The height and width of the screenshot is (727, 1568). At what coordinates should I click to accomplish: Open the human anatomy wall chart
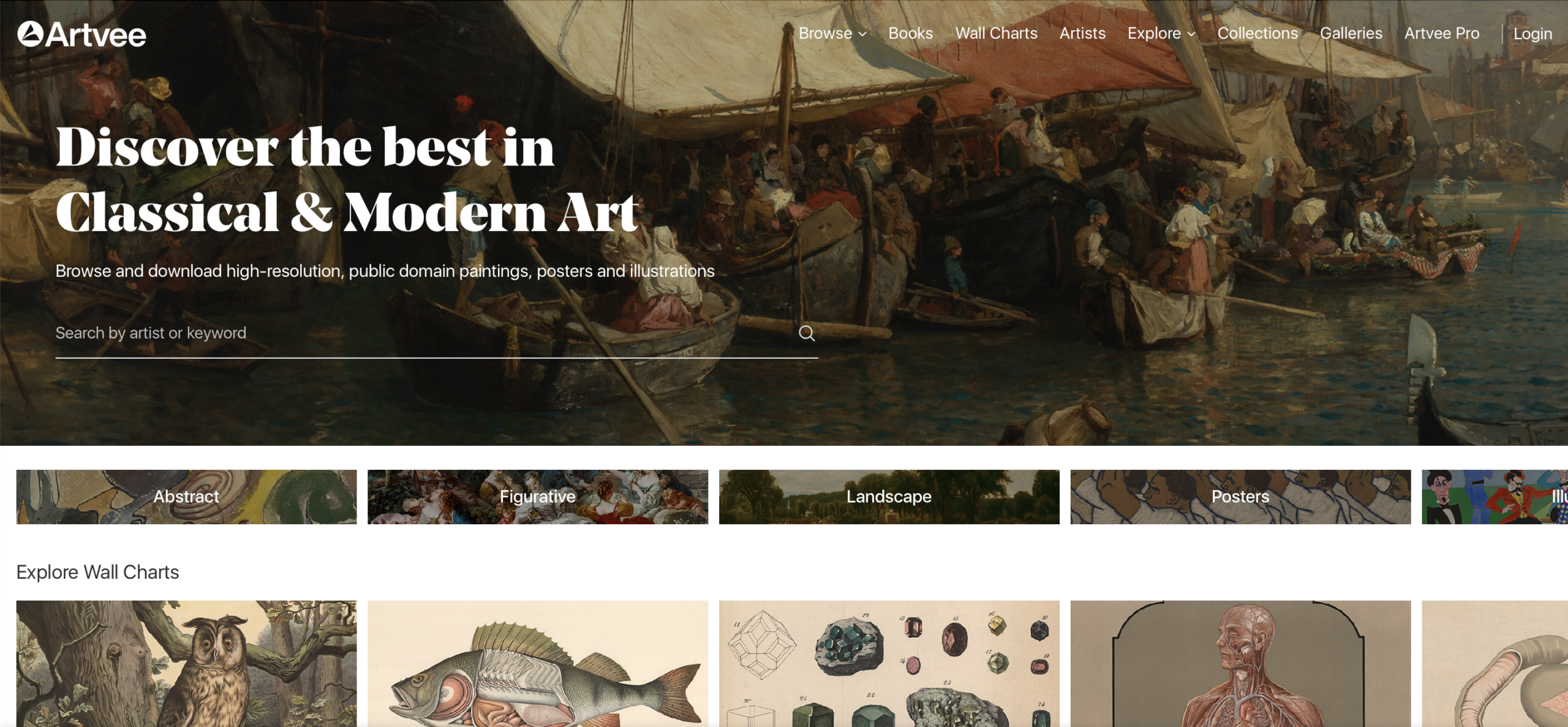(x=1240, y=663)
